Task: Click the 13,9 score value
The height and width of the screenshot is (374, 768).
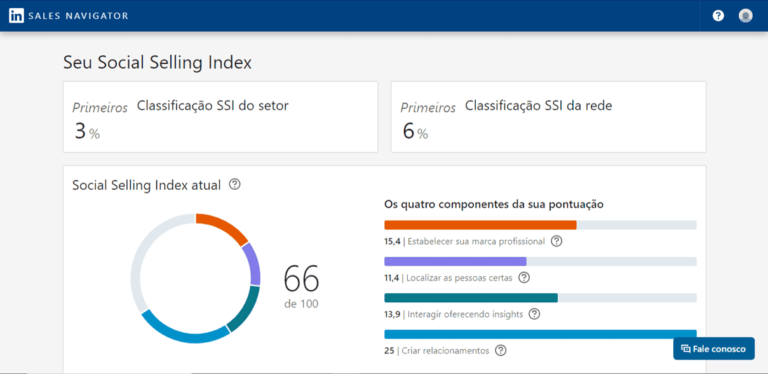Action: (393, 314)
